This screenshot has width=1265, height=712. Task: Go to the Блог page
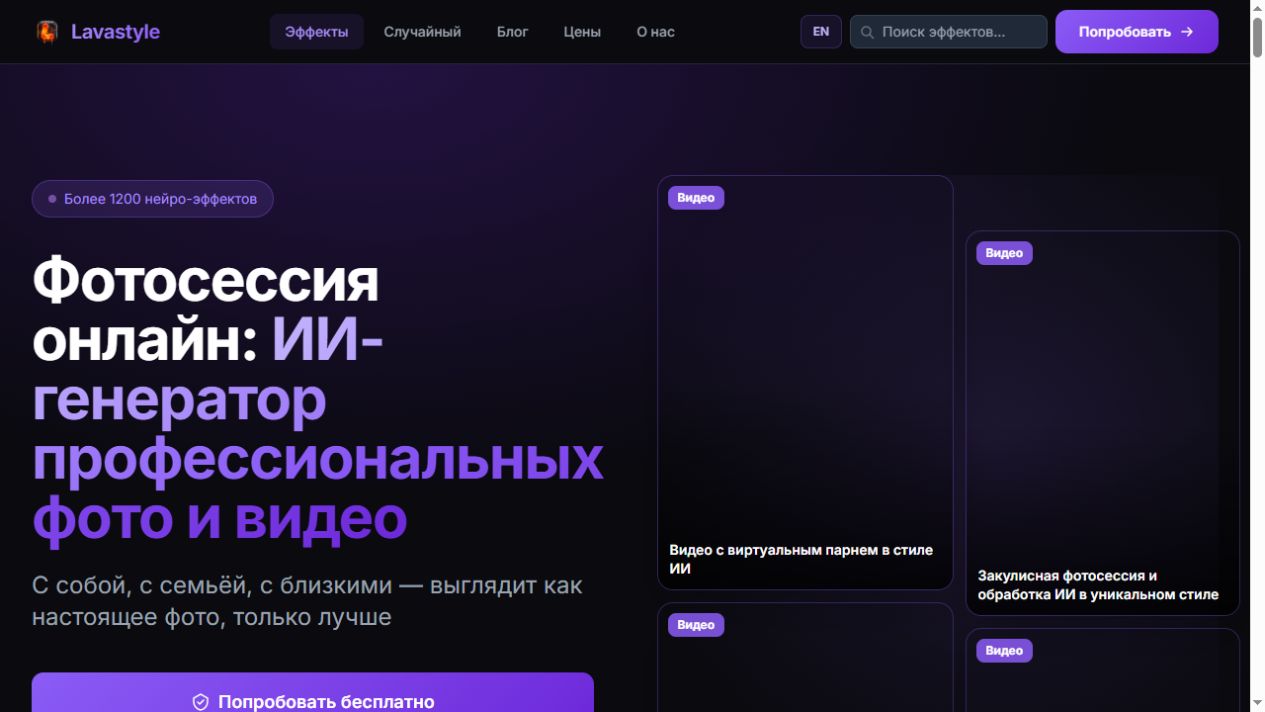(x=513, y=32)
